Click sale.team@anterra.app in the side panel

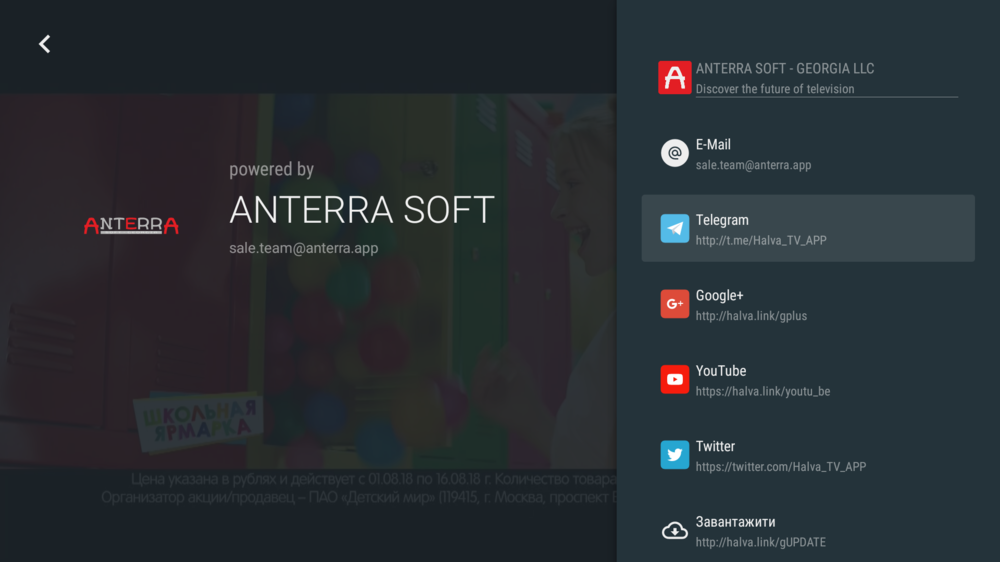point(753,165)
